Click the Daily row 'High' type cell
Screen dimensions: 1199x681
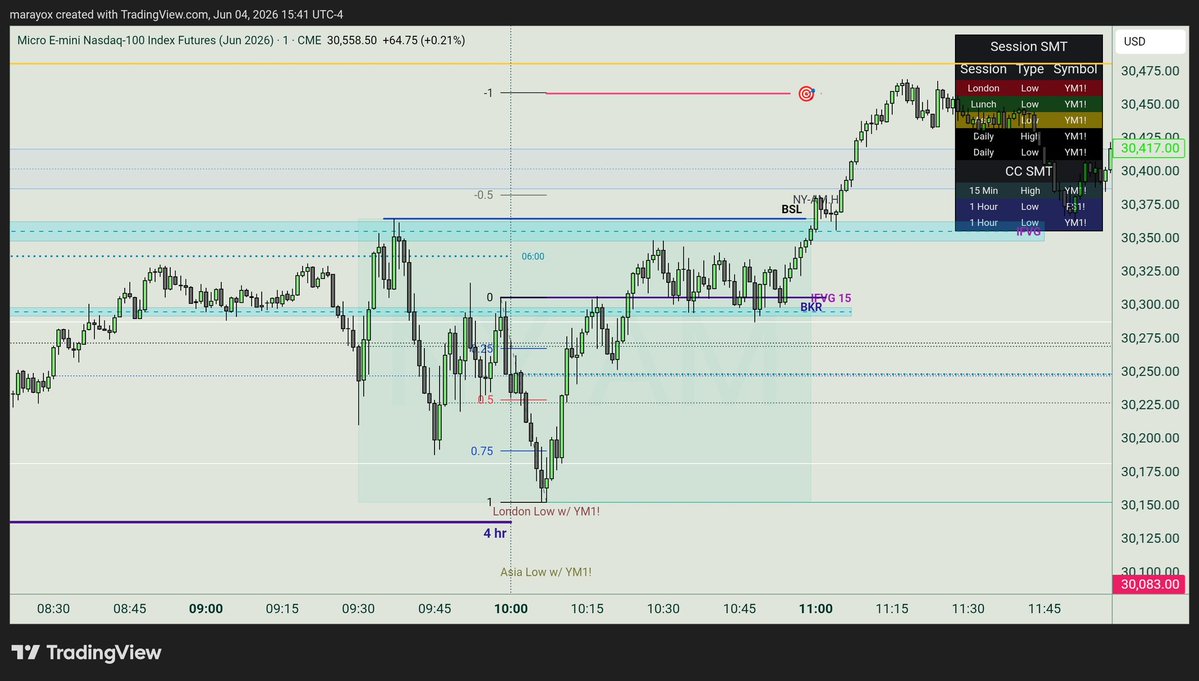click(x=1030, y=136)
